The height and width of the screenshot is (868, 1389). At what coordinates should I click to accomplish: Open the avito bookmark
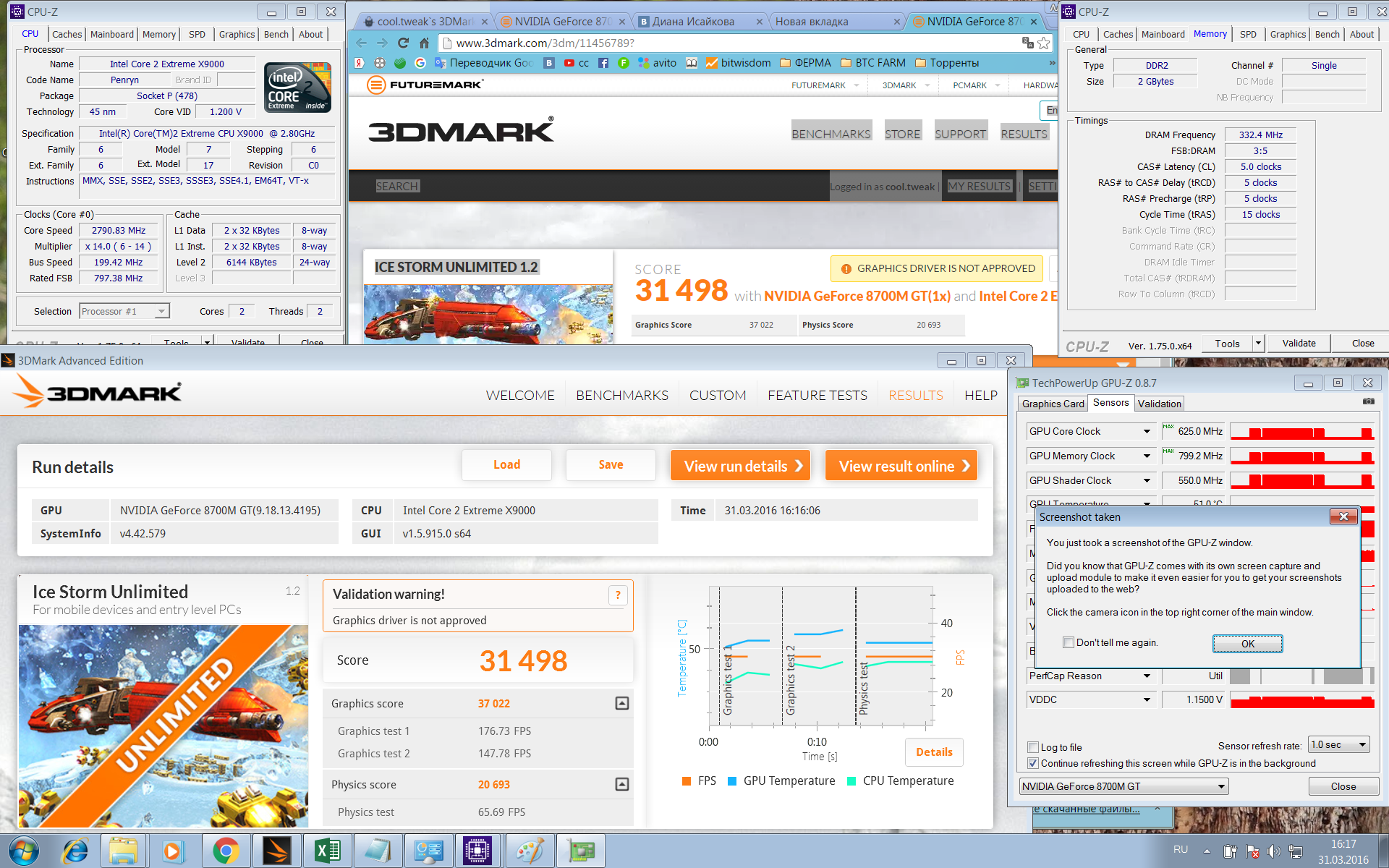coord(658,63)
